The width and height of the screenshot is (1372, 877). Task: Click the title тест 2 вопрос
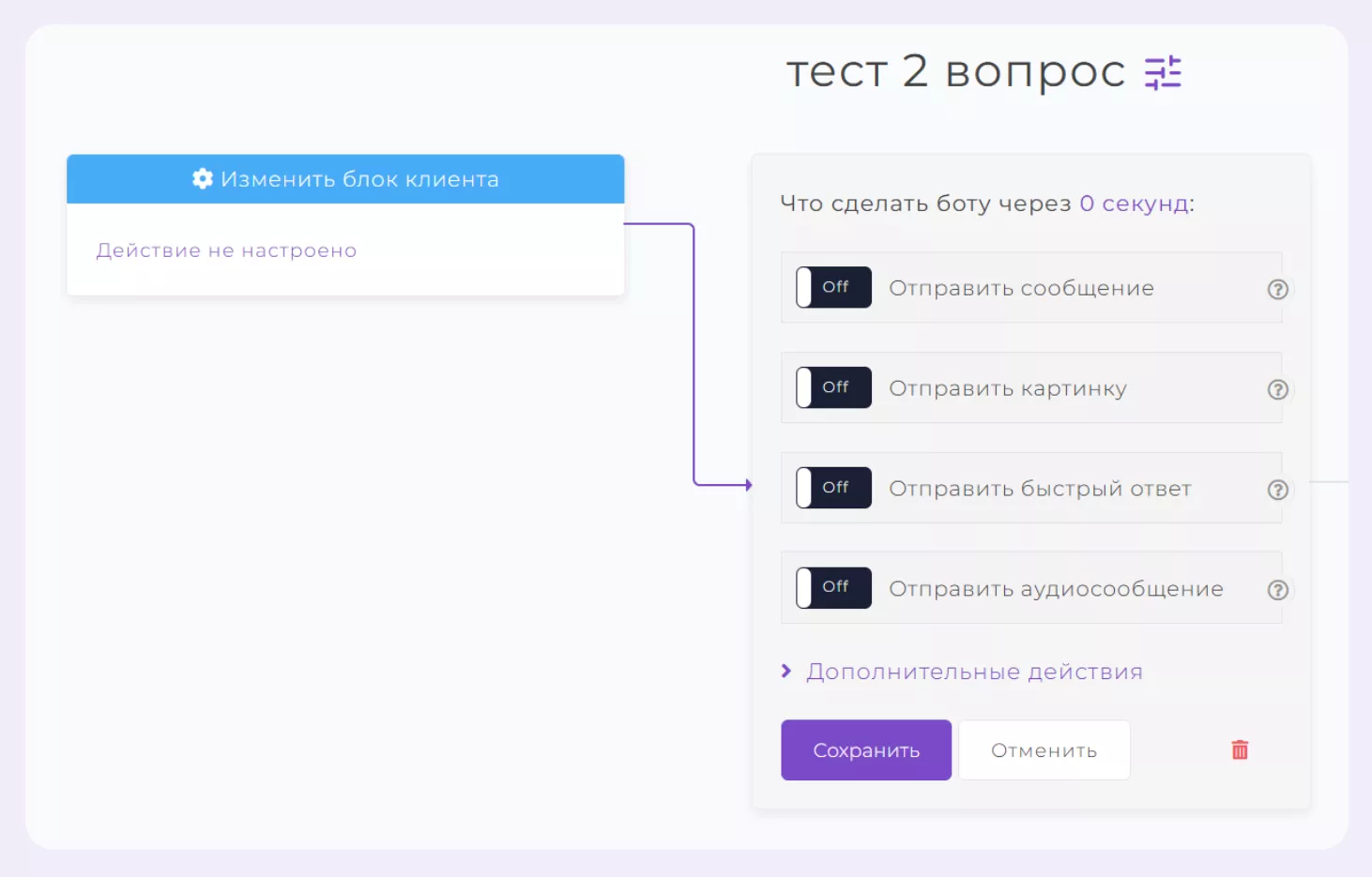point(955,71)
